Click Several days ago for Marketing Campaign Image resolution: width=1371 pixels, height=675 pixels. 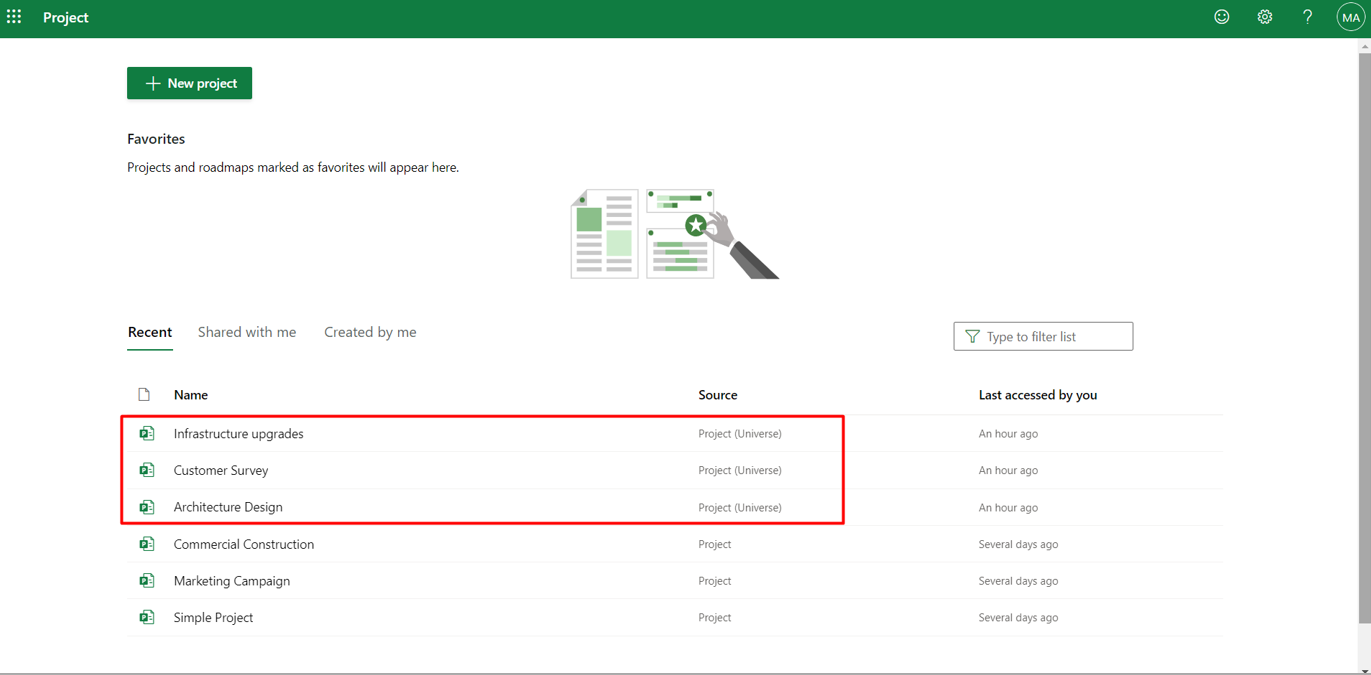tap(1018, 580)
